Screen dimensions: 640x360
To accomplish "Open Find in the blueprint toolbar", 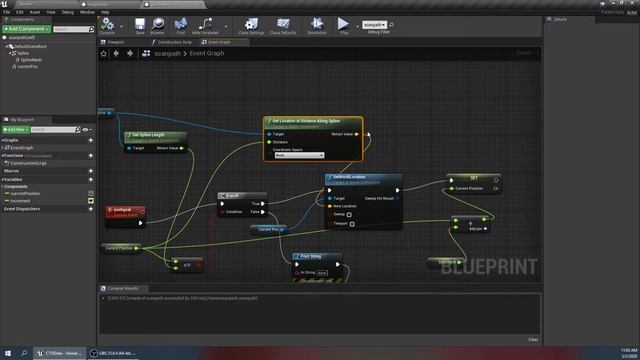I will (x=181, y=24).
